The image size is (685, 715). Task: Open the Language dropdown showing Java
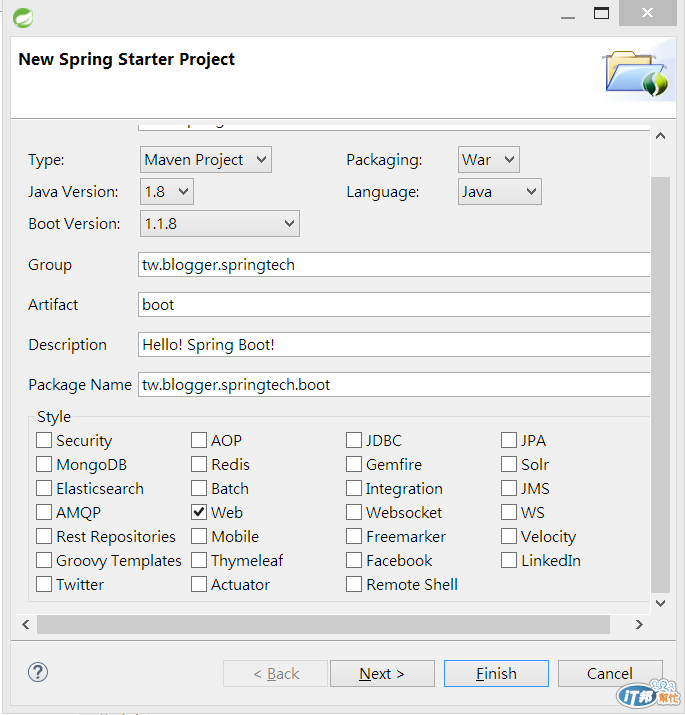coord(499,192)
